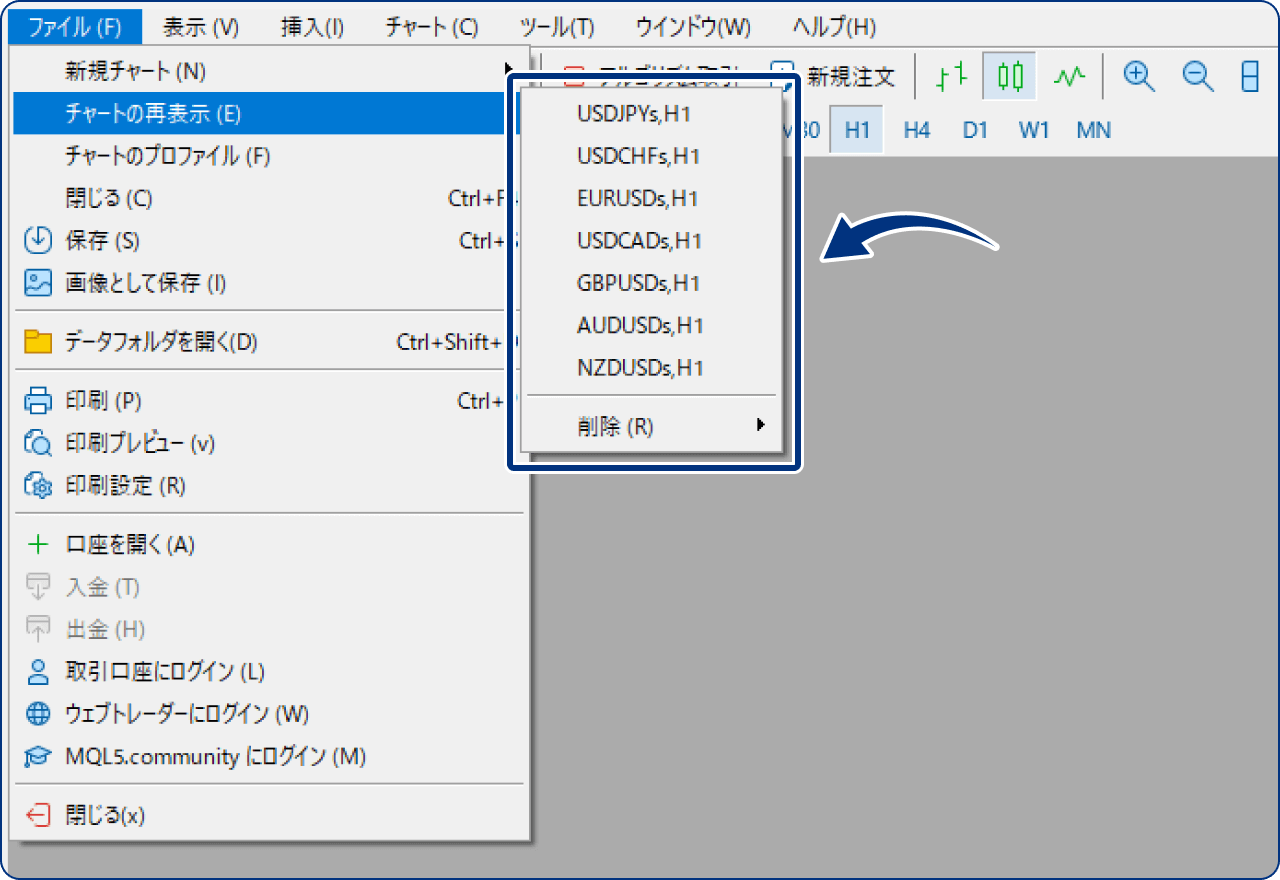Select the candlestick chart icon
Image resolution: width=1280 pixels, height=880 pixels.
(x=1010, y=76)
